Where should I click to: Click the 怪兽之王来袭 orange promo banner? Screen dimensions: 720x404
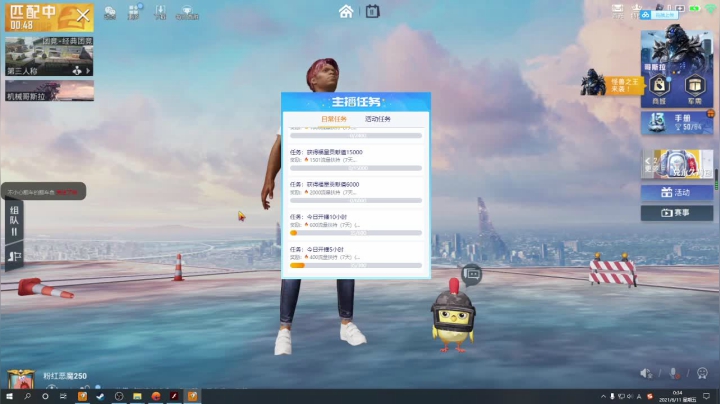click(x=624, y=85)
